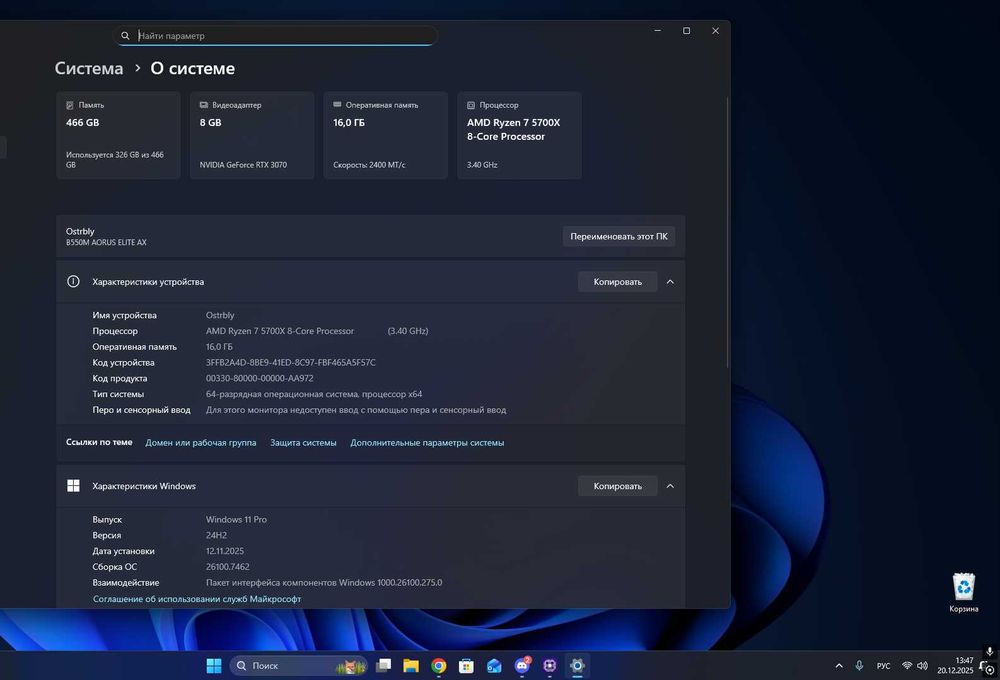Focus the 'Найти параметр' search field
This screenshot has width=1000, height=680.
pos(276,36)
